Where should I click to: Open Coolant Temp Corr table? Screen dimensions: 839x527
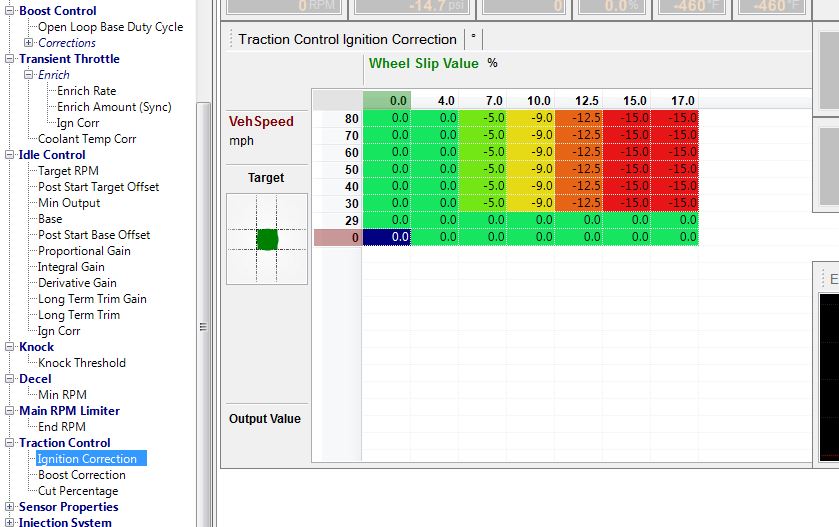[x=87, y=139]
